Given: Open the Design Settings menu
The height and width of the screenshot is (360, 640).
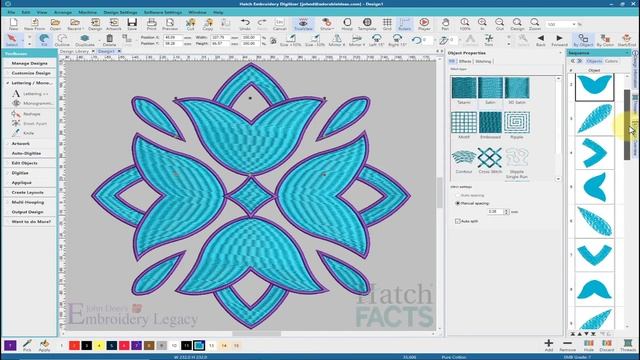Looking at the screenshot, I should pyautogui.click(x=120, y=12).
